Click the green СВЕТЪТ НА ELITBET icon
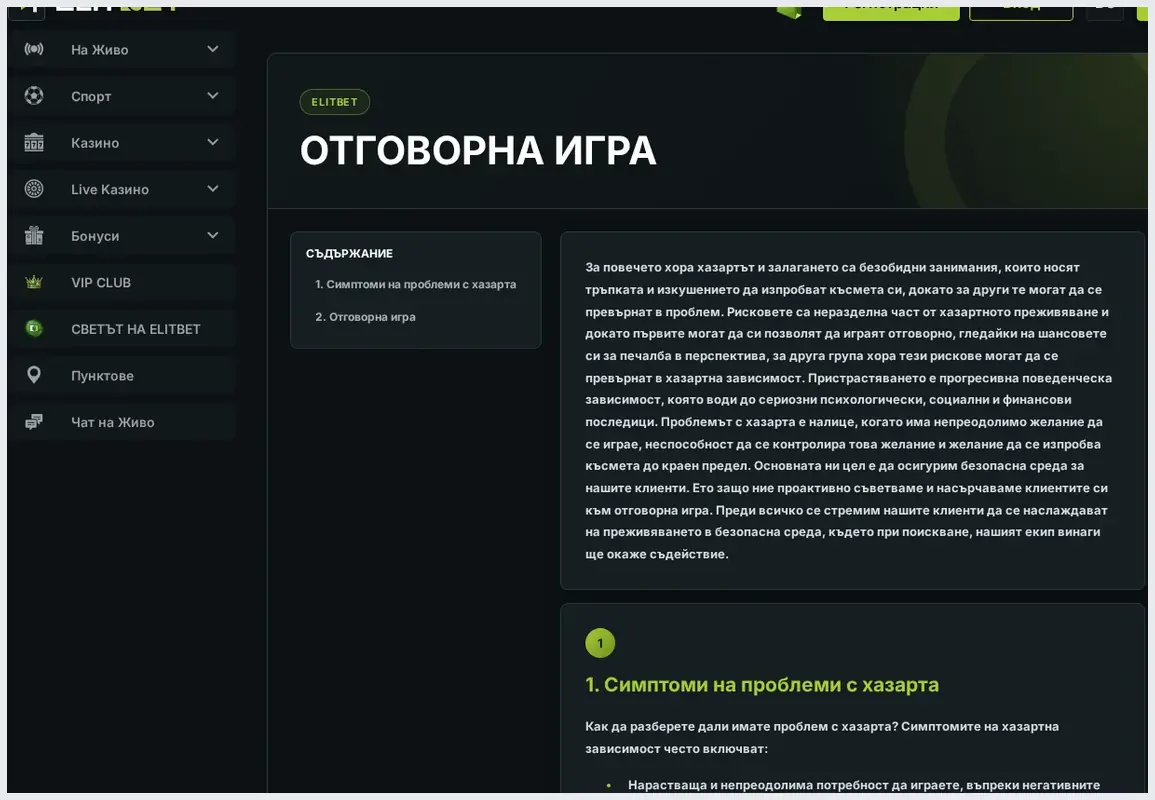1155x800 pixels. click(x=34, y=329)
